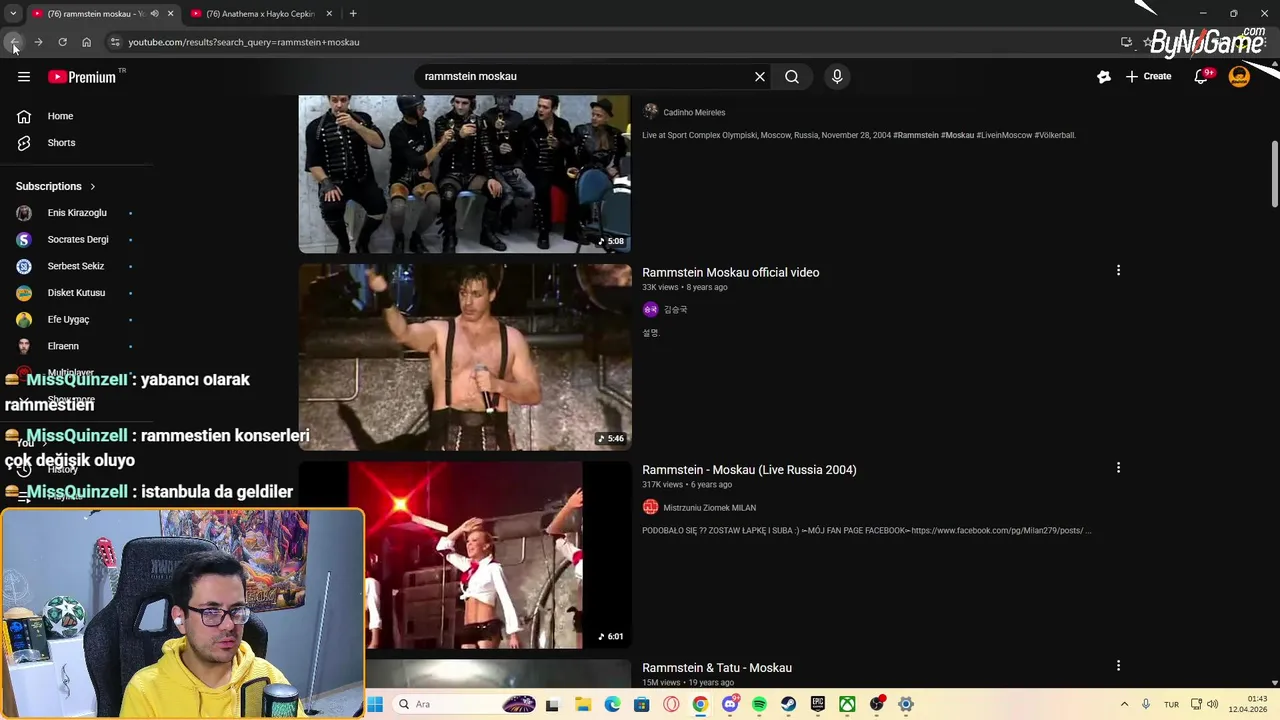Viewport: 1280px width, 720px height.
Task: Open Rammstein & Tatu - Moskau title
Action: 717,667
